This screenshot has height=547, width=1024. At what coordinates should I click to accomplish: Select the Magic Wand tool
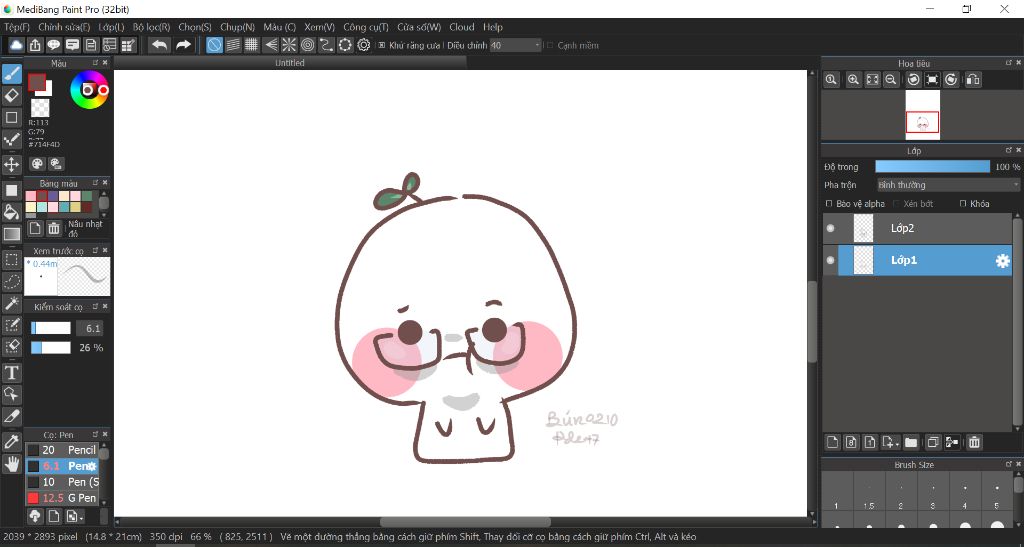pos(12,304)
